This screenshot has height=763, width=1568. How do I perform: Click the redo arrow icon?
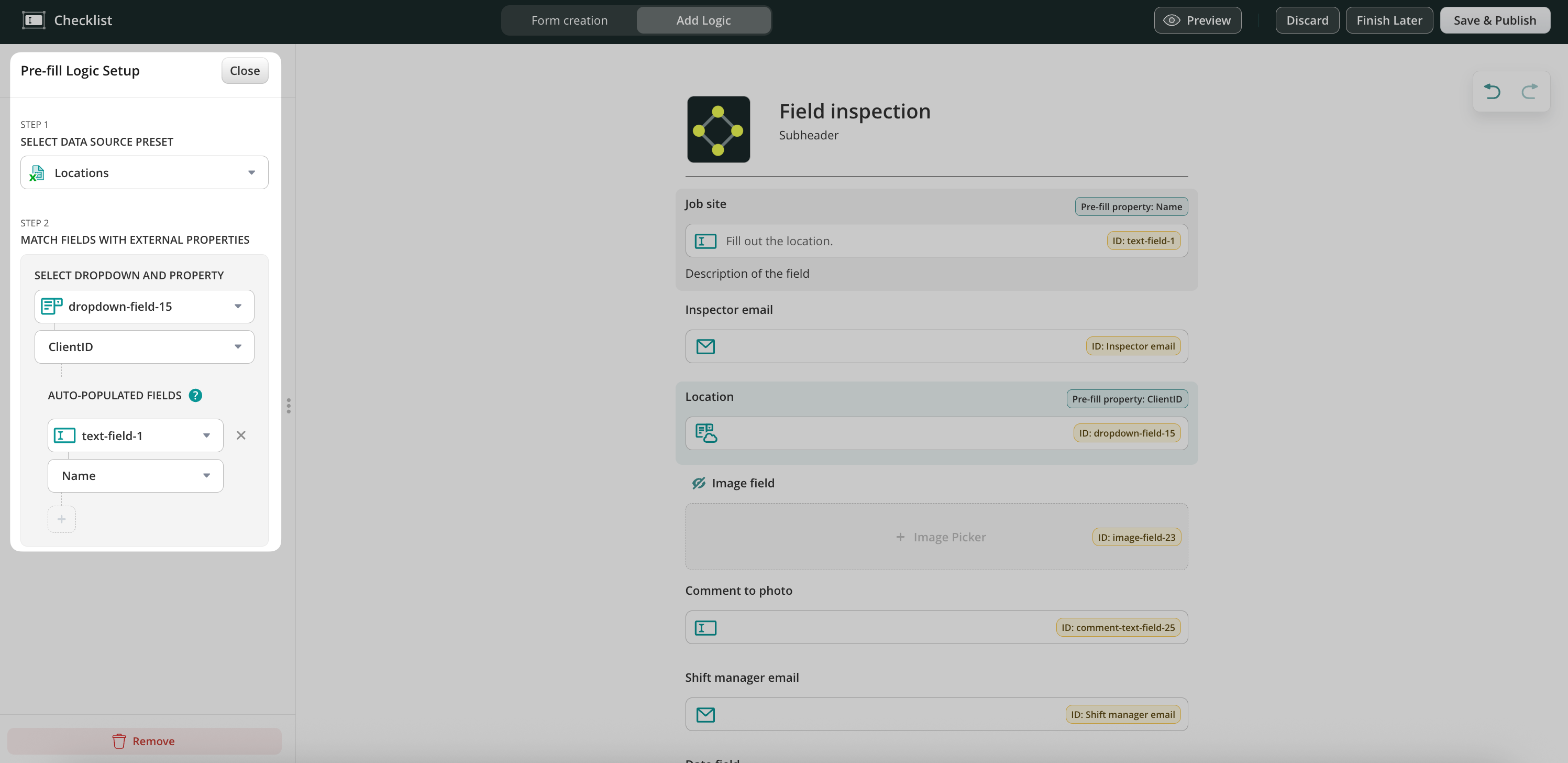click(x=1529, y=91)
